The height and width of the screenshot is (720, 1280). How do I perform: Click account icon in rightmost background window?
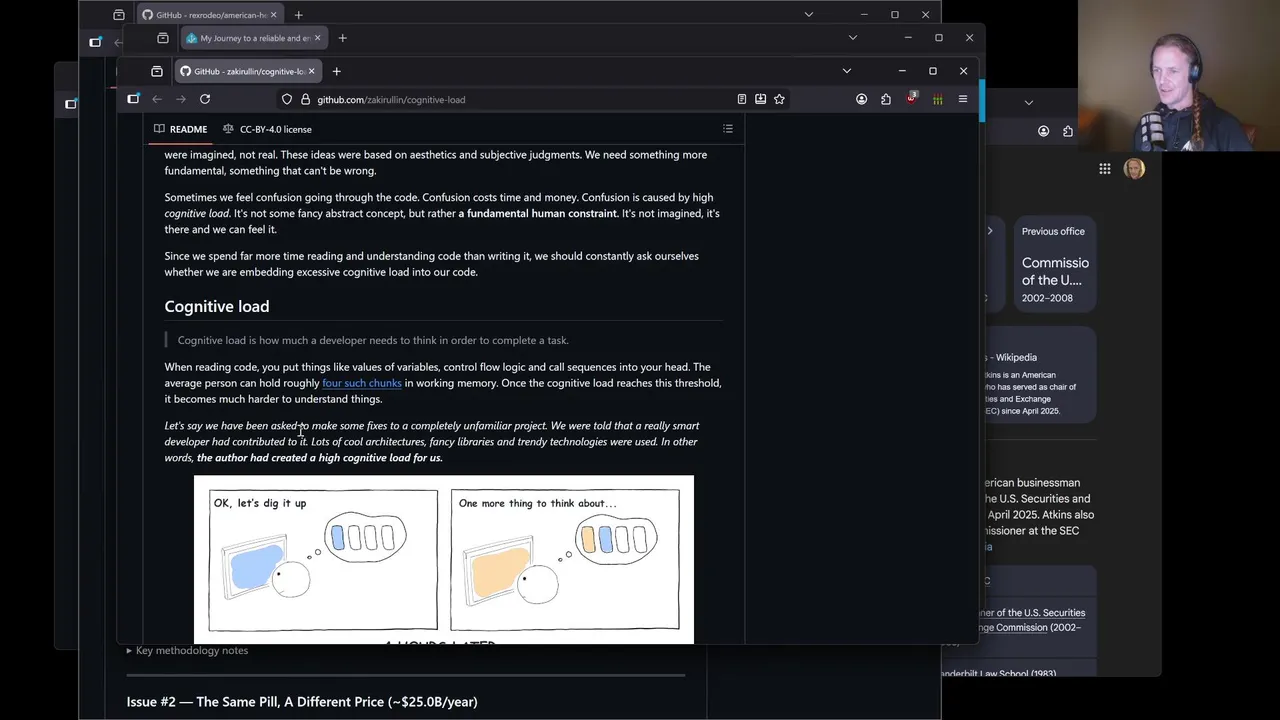pos(1043,131)
